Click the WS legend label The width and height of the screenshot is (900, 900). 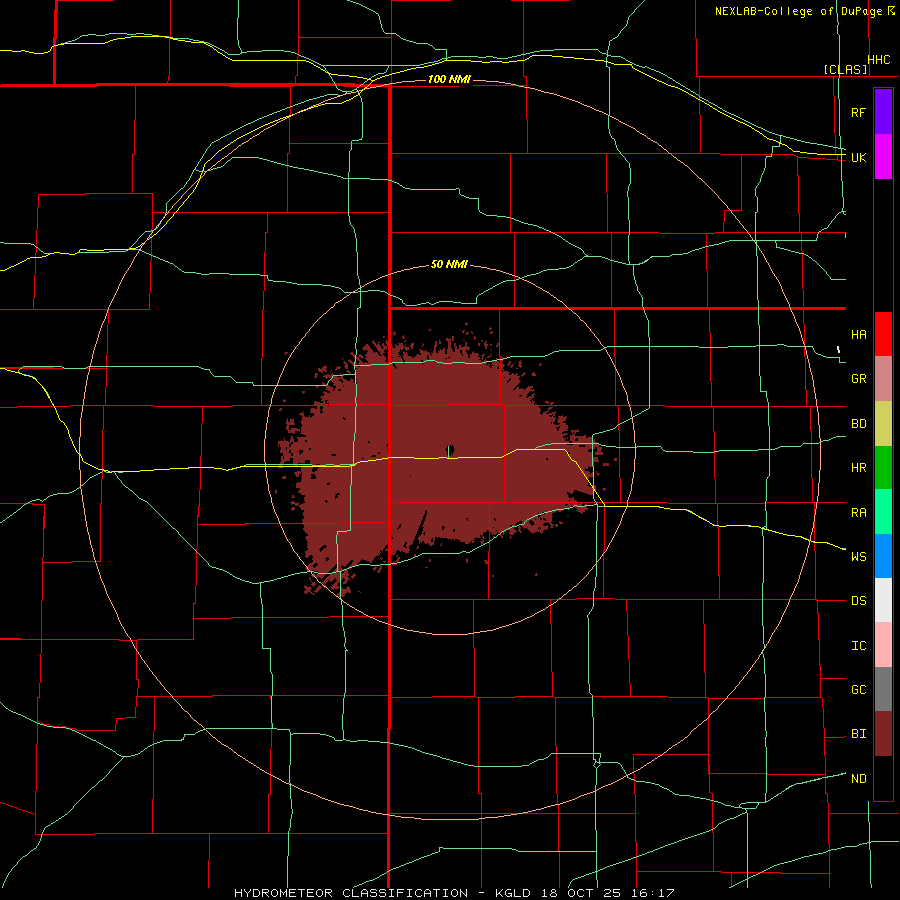(x=858, y=557)
